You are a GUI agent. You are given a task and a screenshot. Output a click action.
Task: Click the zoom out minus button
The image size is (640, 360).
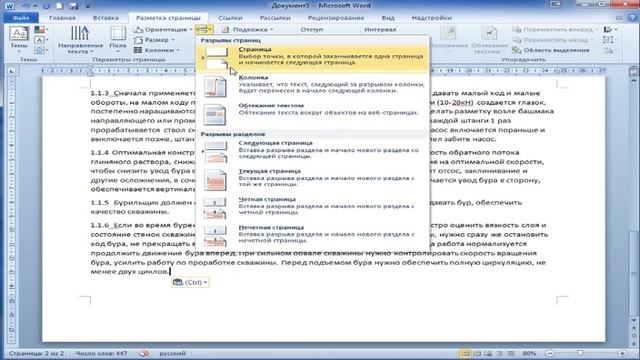(x=550, y=353)
